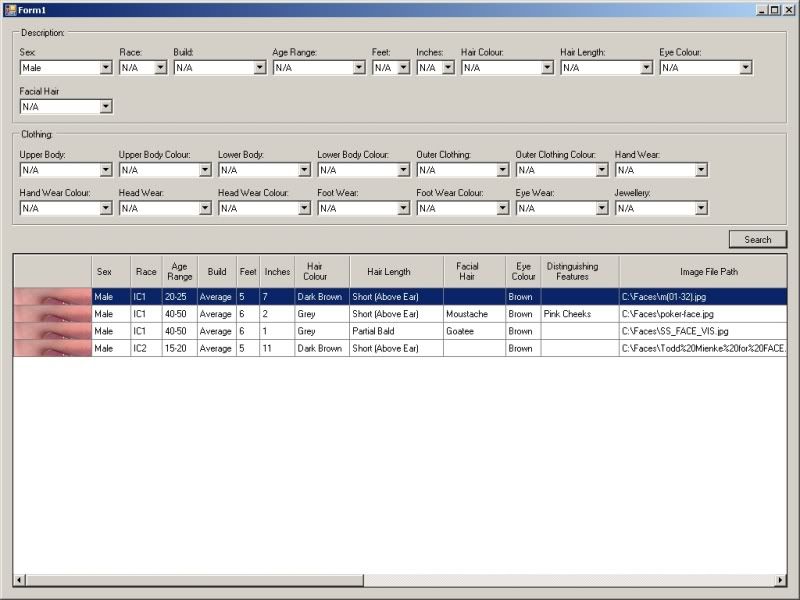Screen dimensions: 800x600
Task: Click the horizontal scrollbar right arrow
Action: (781, 580)
